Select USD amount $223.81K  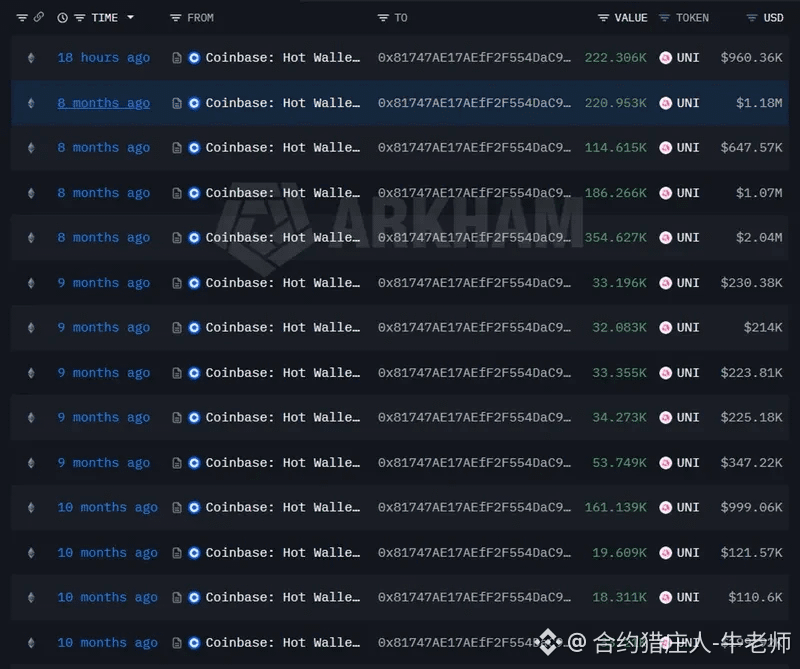click(752, 373)
